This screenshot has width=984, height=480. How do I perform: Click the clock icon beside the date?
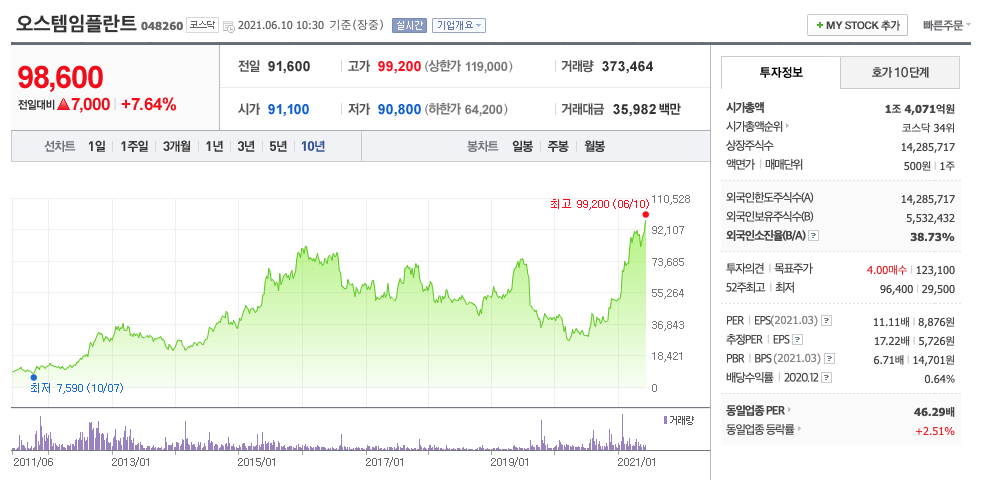click(229, 26)
